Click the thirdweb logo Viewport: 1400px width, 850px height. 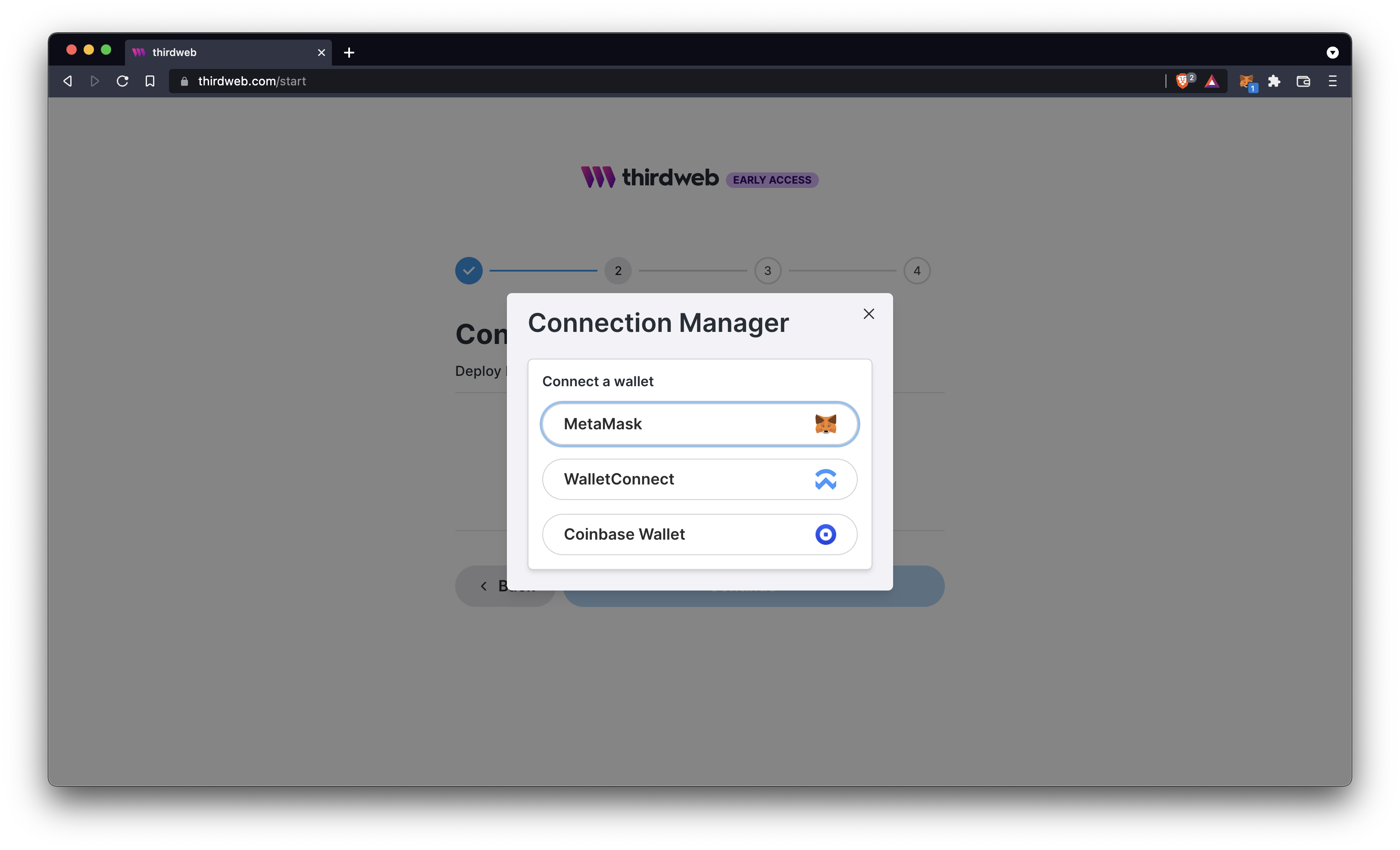pos(650,177)
